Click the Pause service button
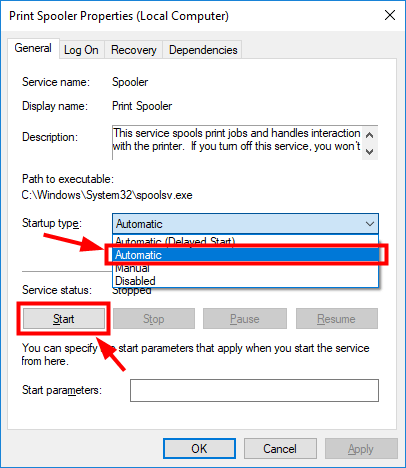Screen dimensions: 406x468 point(245,319)
